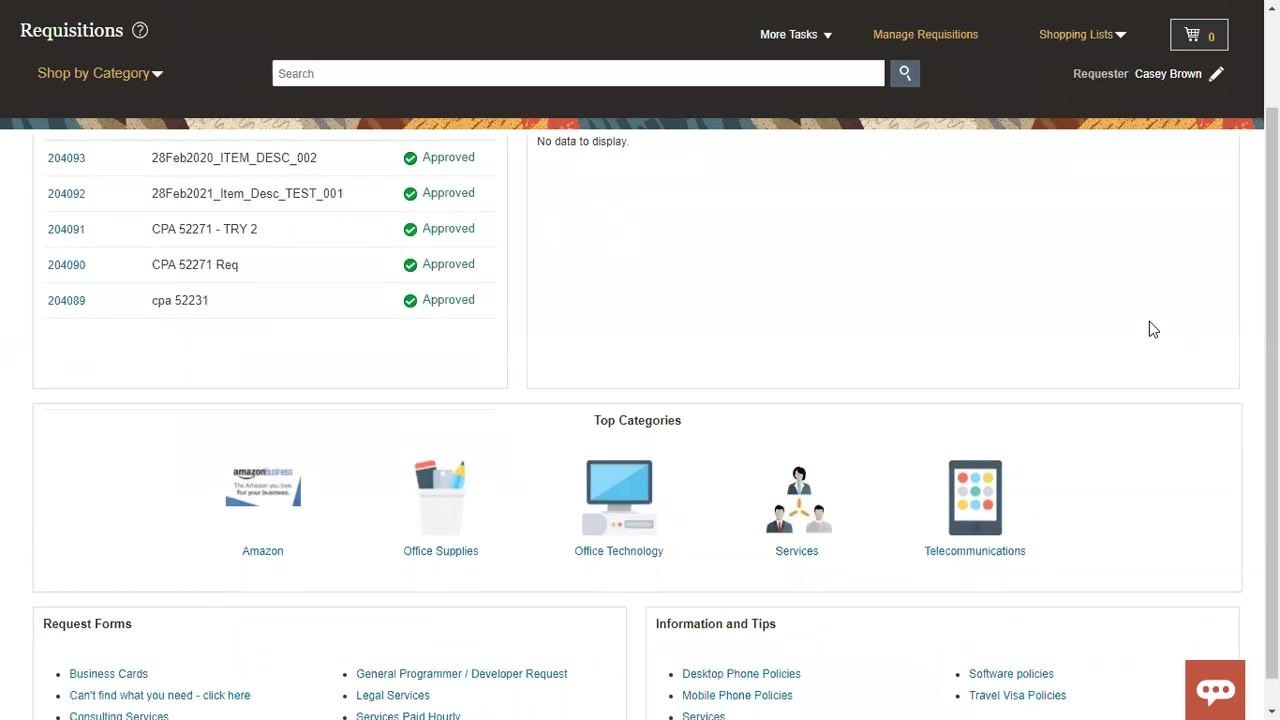Open Manage Requisitions

(925, 35)
